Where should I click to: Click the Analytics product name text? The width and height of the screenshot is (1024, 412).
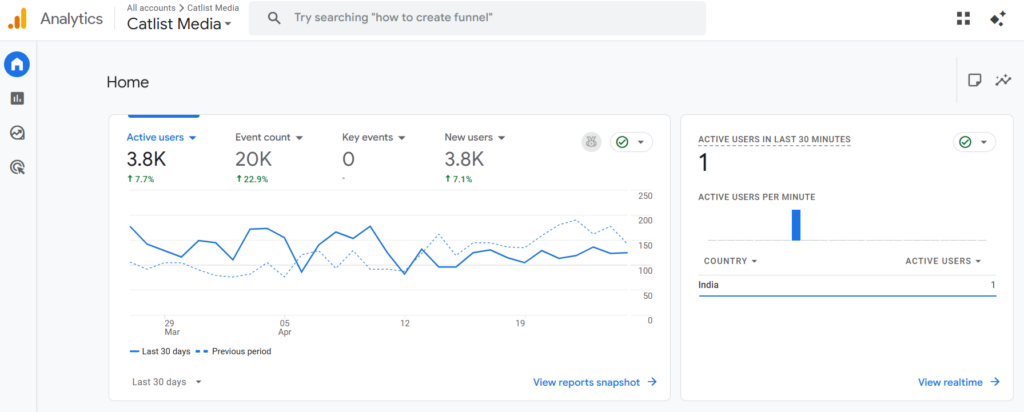(71, 19)
